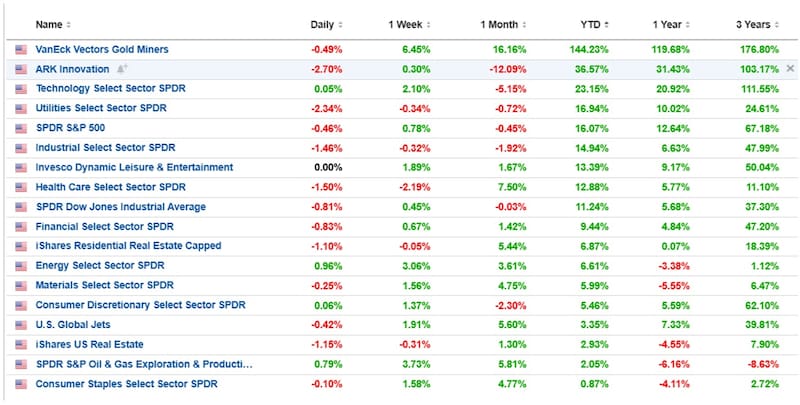The width and height of the screenshot is (800, 405).
Task: Open Invesco Dynamic Leisure & Entertainment link
Action: pos(134,167)
